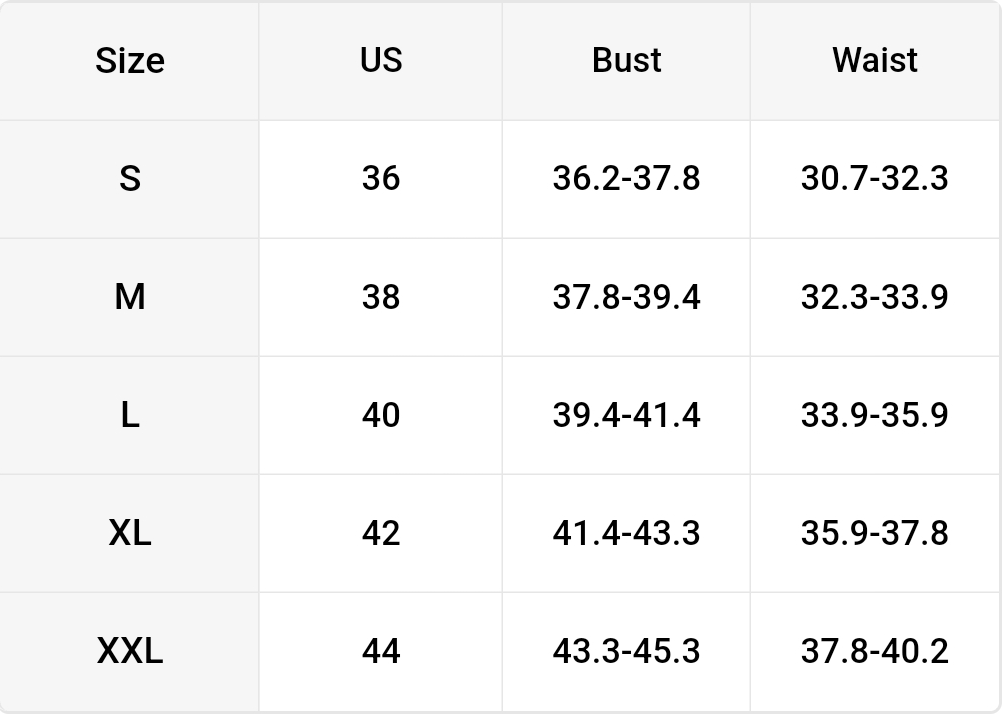Click US size 44 cell

[381, 651]
